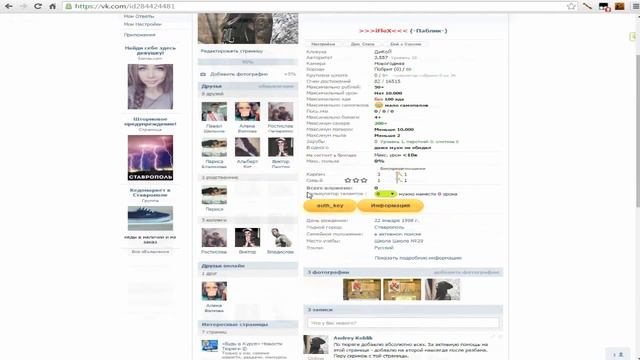Open the blue sneaker advertisement image
Screen dimensions: 640x360
click(x=150, y=218)
